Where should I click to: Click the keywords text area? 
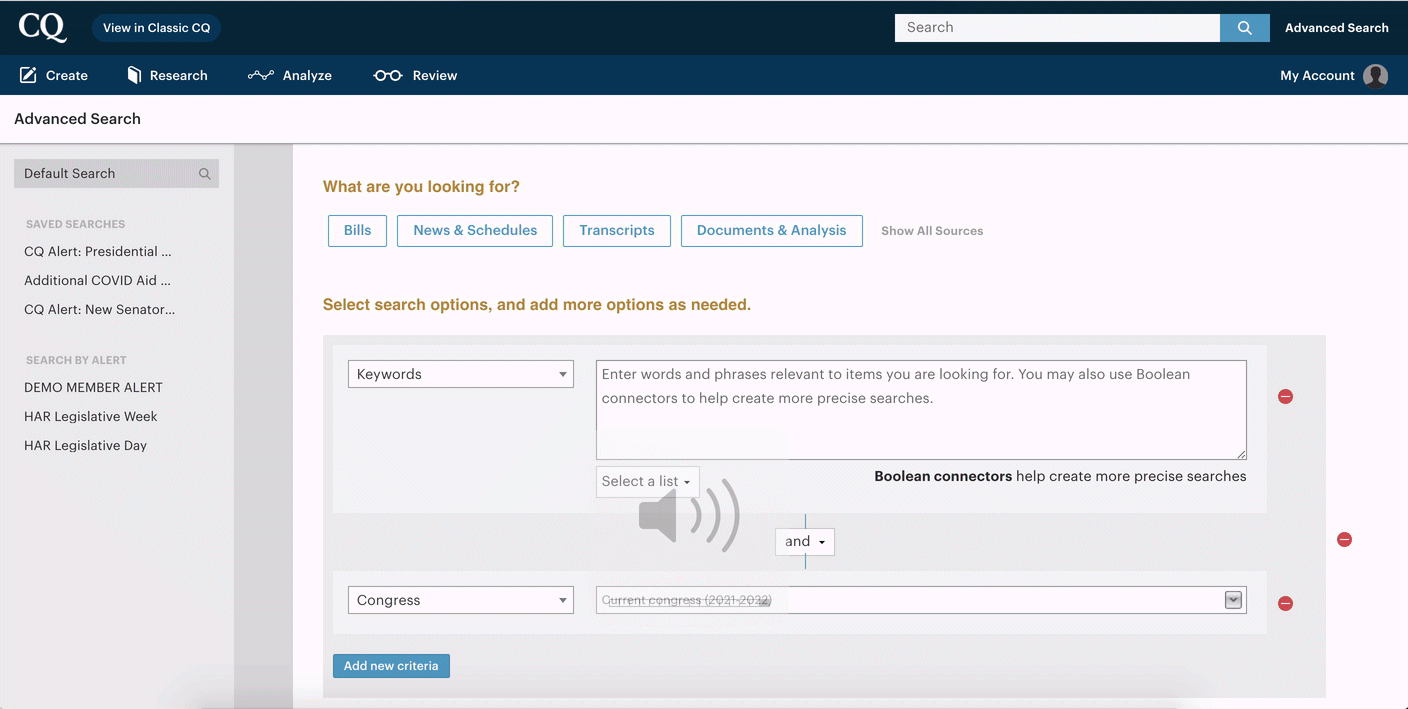[921, 410]
